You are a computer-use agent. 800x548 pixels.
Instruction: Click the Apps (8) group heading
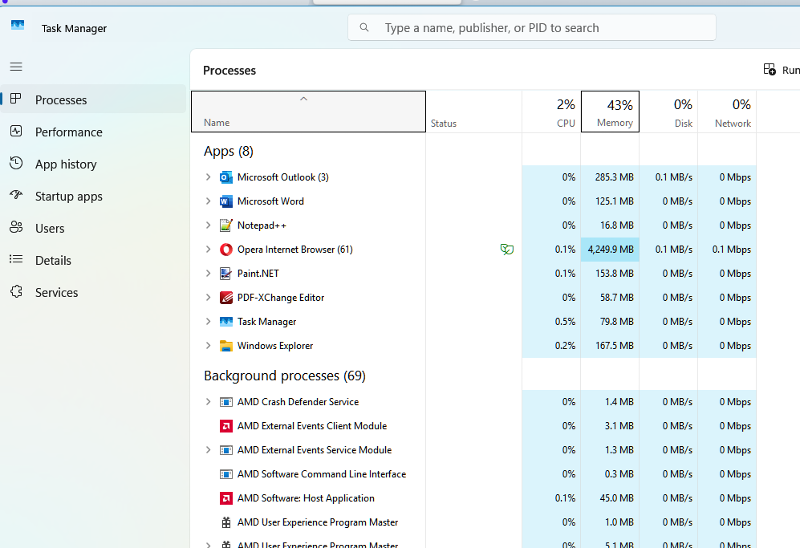(x=229, y=151)
